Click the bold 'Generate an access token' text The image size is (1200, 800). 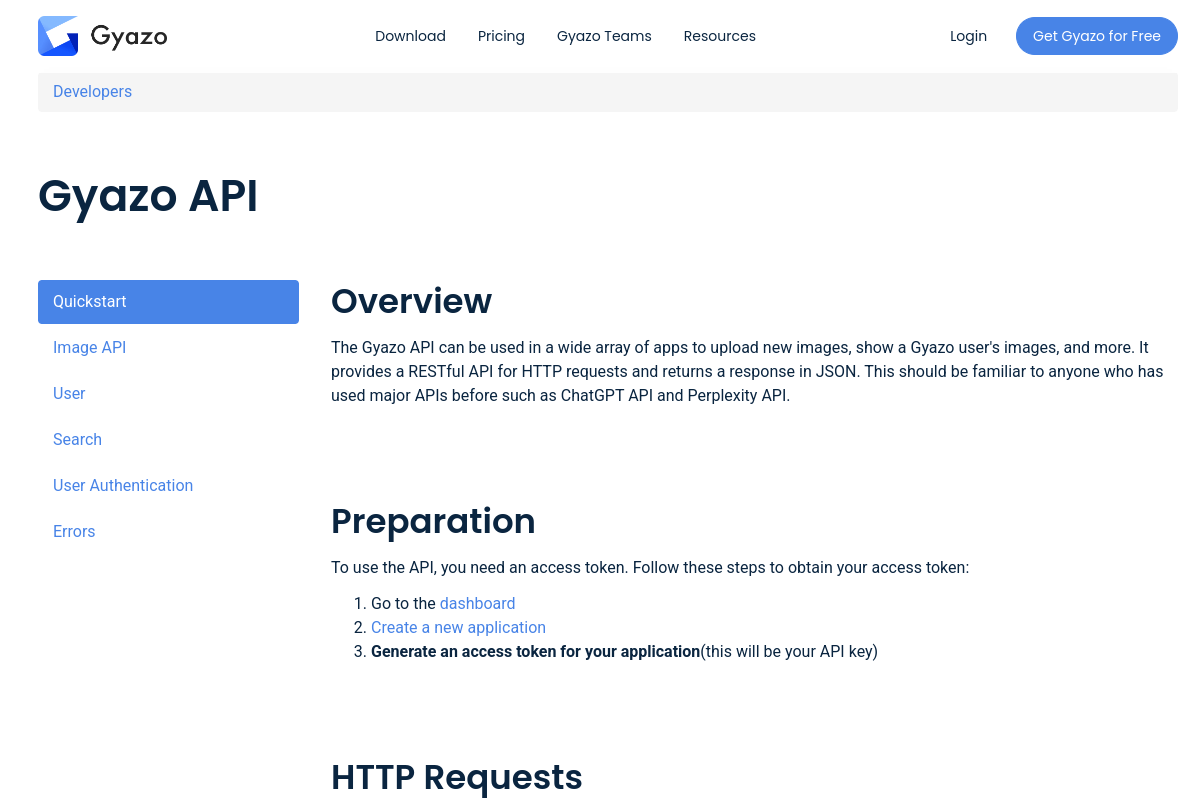coord(535,652)
